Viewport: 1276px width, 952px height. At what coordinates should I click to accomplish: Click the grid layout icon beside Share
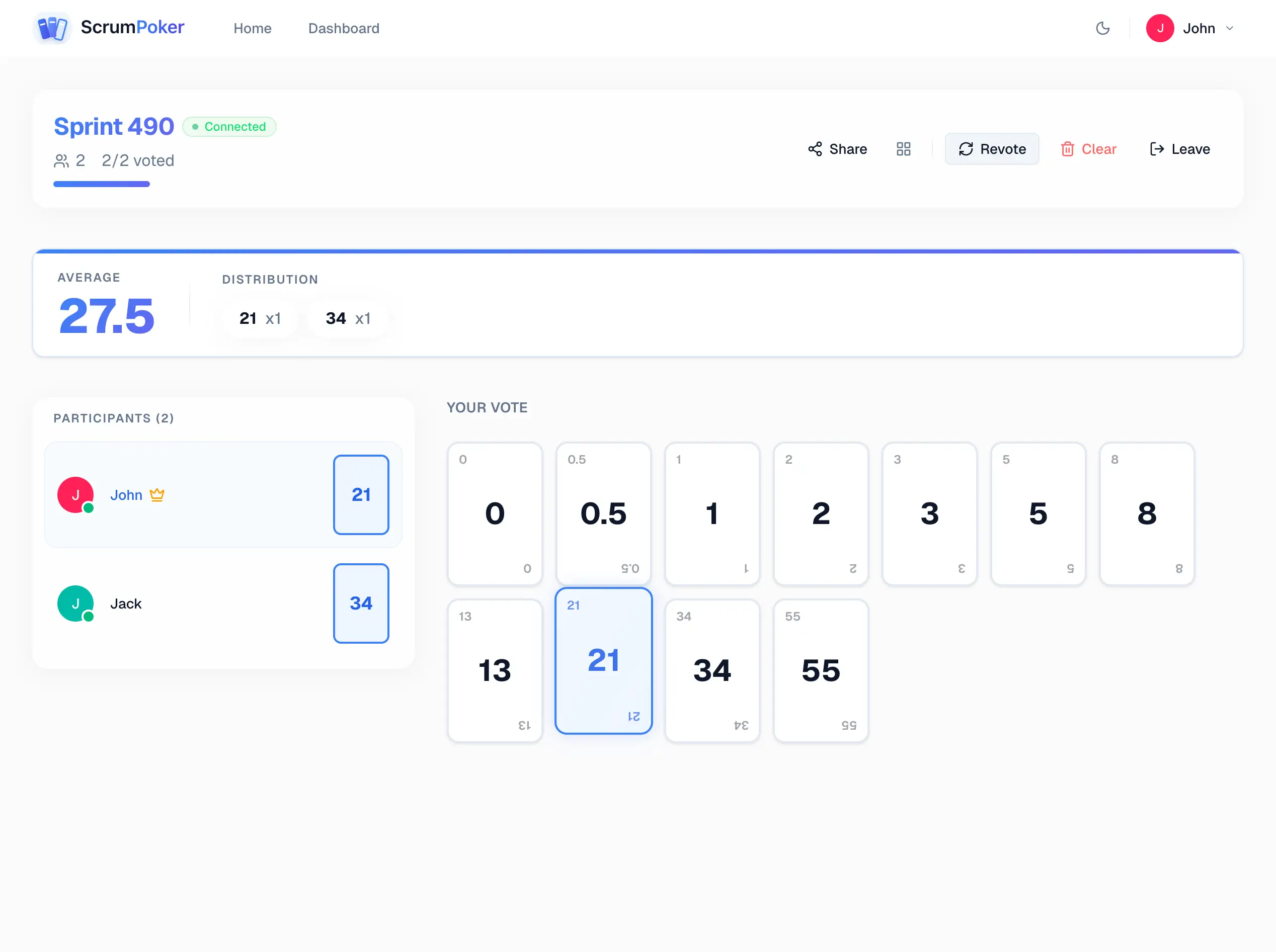point(903,149)
